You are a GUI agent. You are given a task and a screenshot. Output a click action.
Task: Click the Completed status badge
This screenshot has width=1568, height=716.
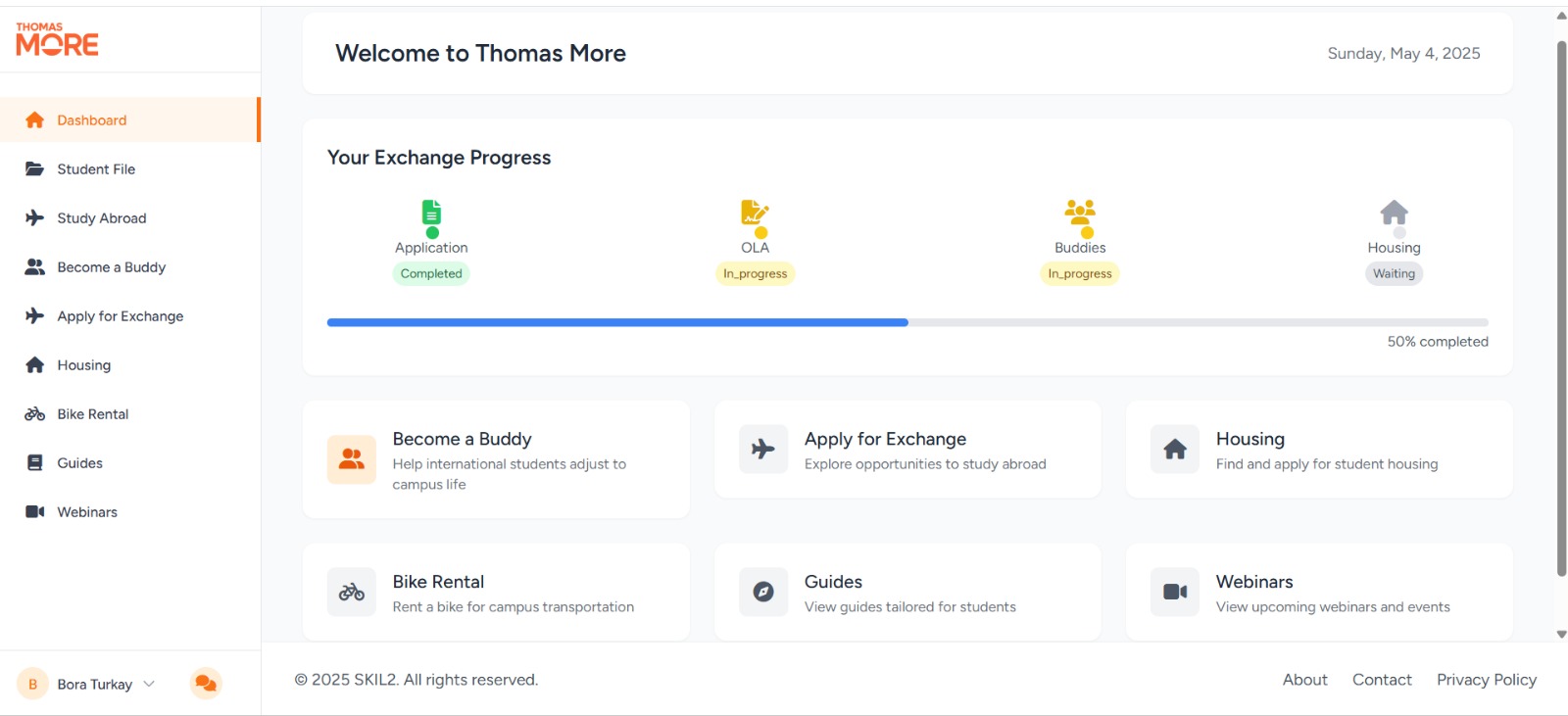(x=431, y=273)
